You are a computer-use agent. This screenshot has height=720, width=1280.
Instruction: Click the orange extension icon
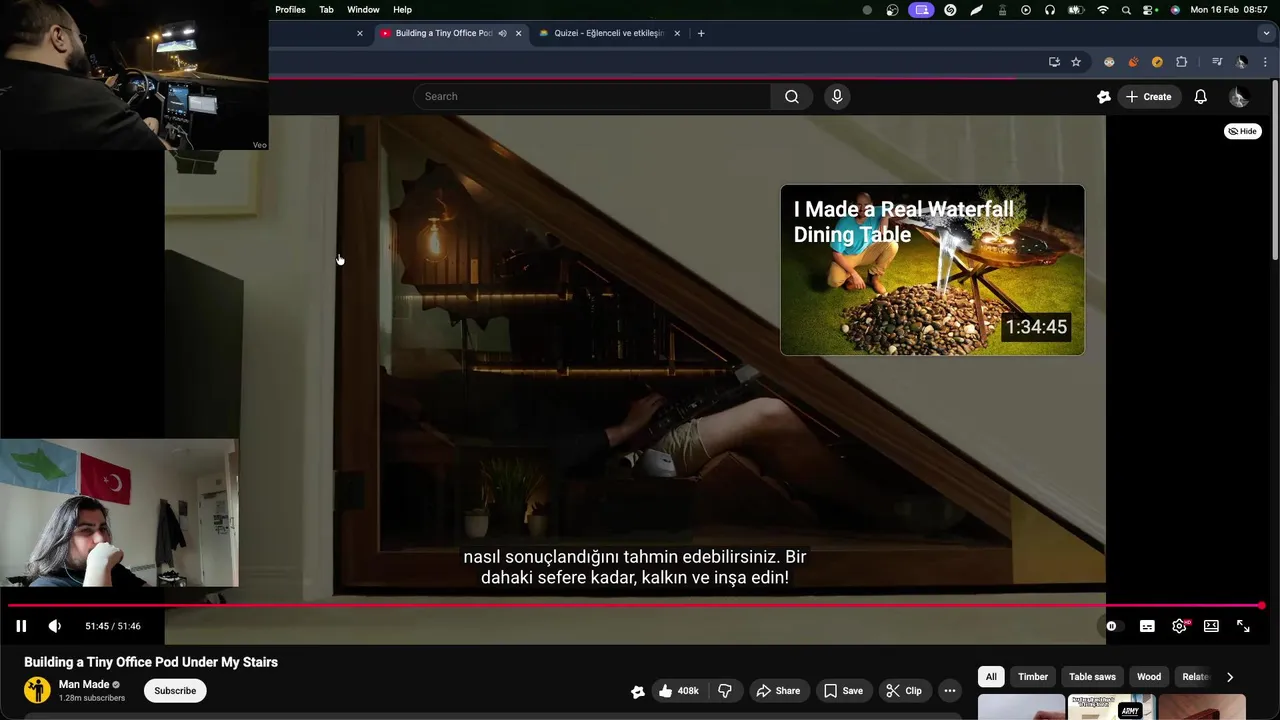(x=1133, y=62)
